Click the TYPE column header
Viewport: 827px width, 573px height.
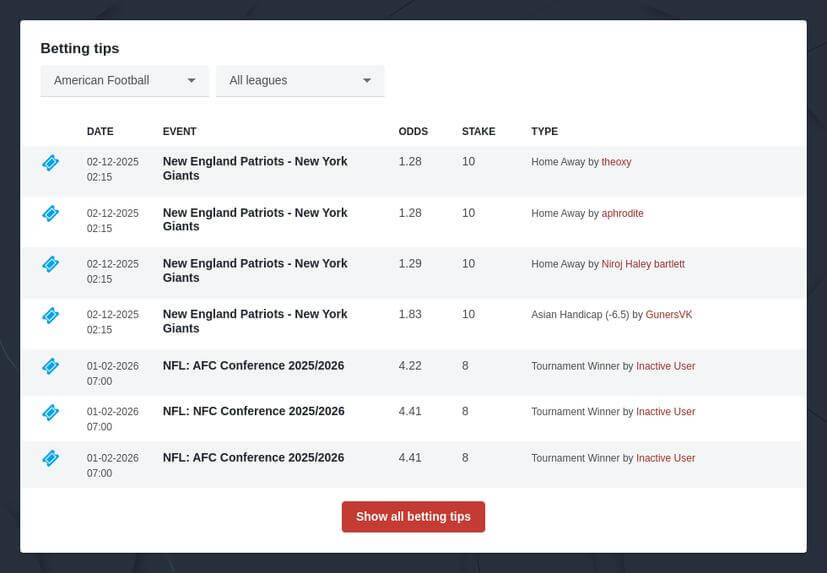(544, 131)
